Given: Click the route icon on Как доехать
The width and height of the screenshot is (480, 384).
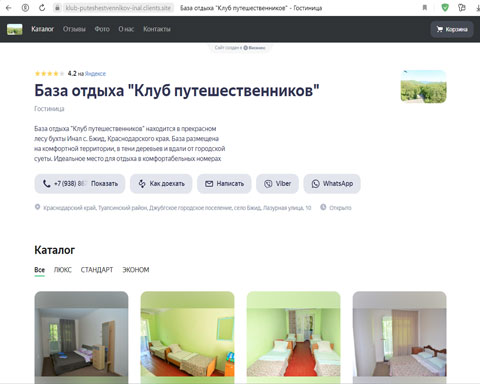Looking at the screenshot, I should [142, 183].
